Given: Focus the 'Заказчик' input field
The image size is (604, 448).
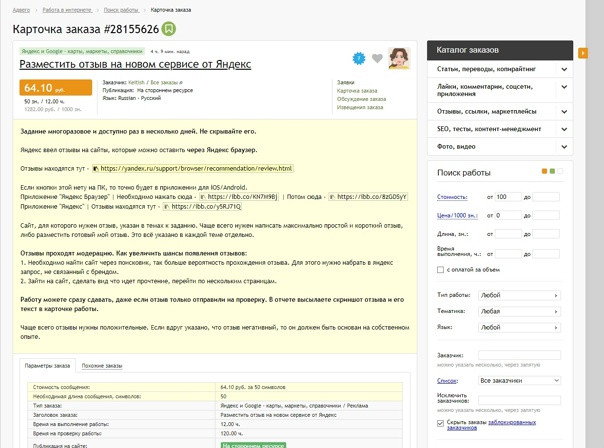Looking at the screenshot, I should pos(519,355).
